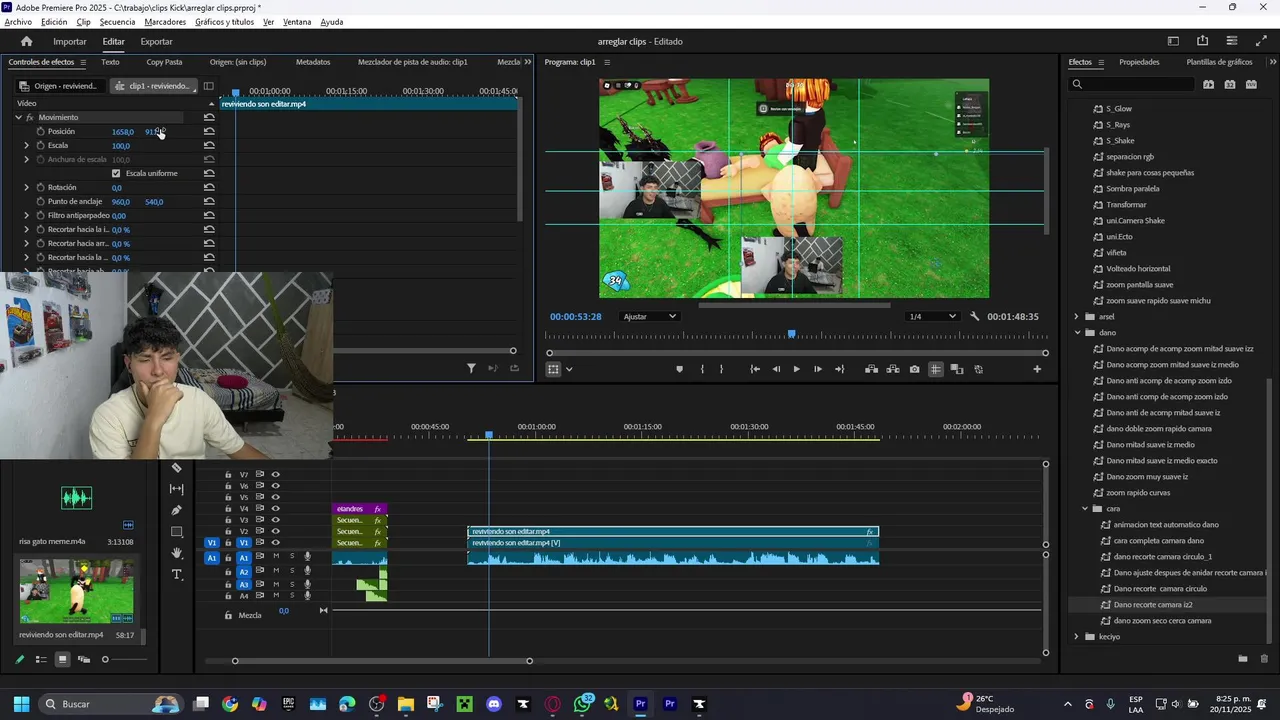Click the Posición X value 1658,0
Screen dimensions: 1280x720
(x=122, y=132)
